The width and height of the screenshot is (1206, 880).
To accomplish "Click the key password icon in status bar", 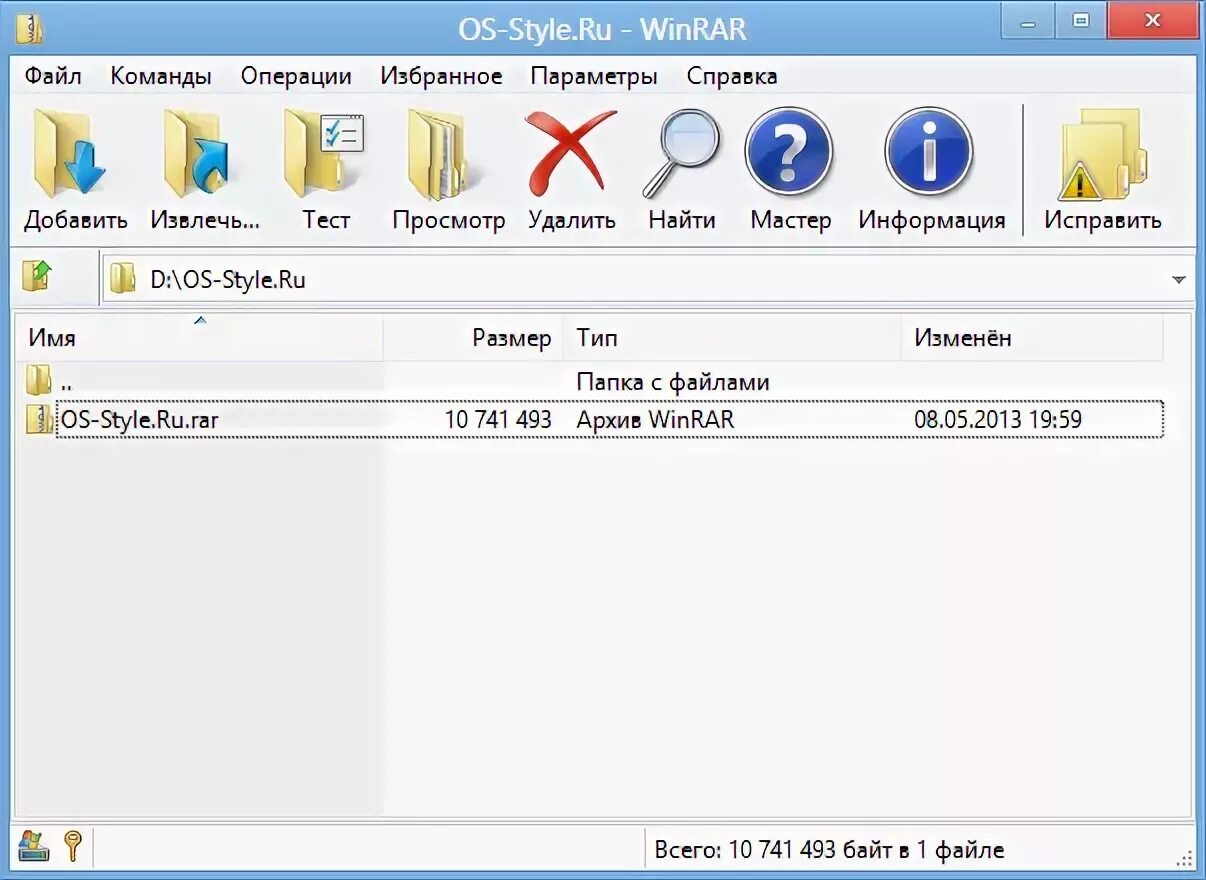I will tap(72, 846).
